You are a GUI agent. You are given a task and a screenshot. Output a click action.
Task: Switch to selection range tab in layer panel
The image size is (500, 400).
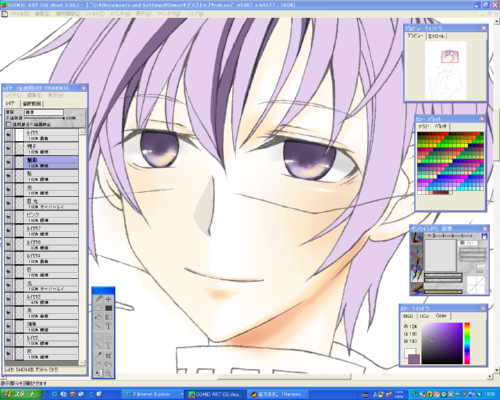[32, 104]
